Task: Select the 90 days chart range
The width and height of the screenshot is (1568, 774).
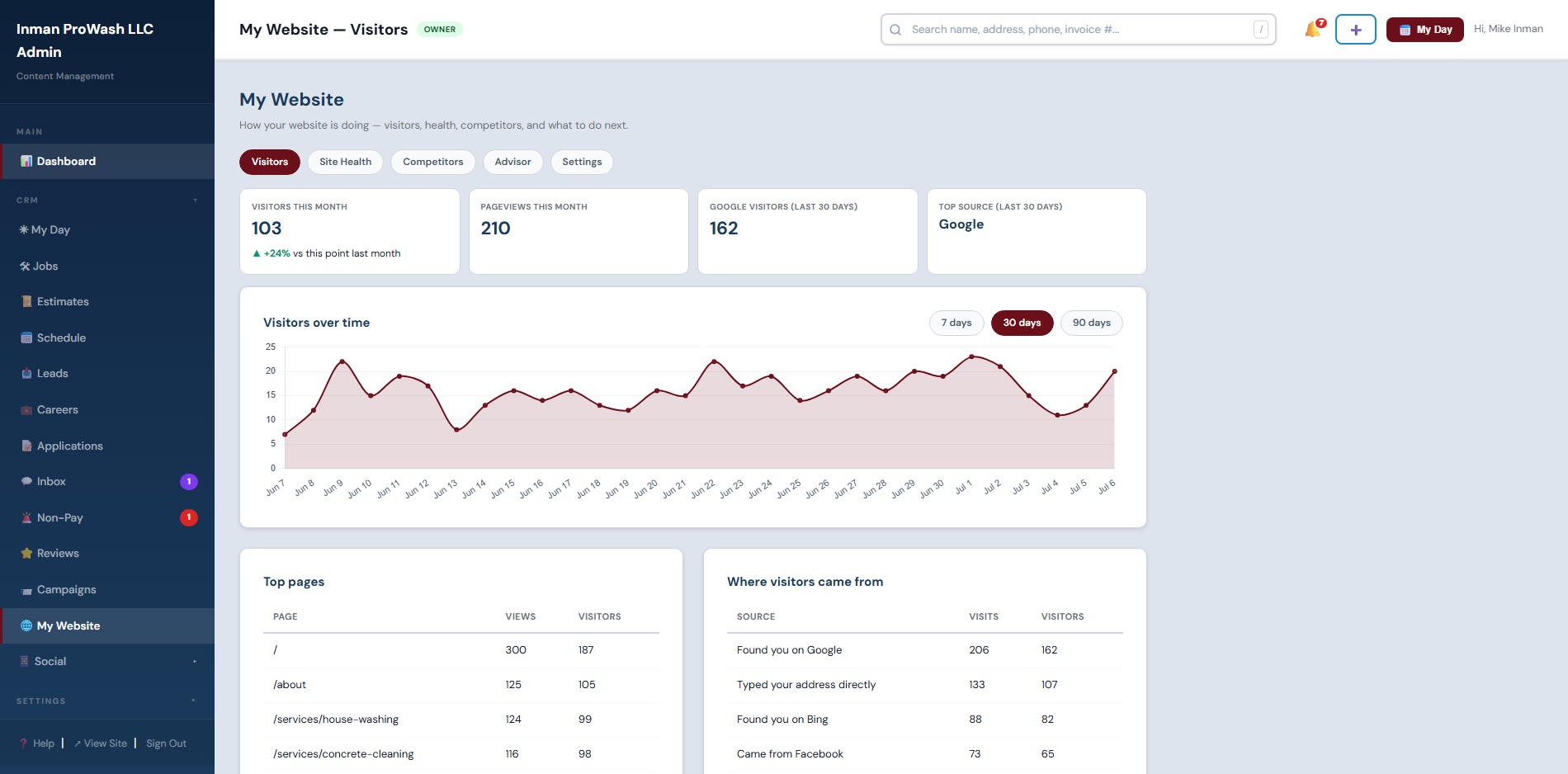Action: 1092,323
